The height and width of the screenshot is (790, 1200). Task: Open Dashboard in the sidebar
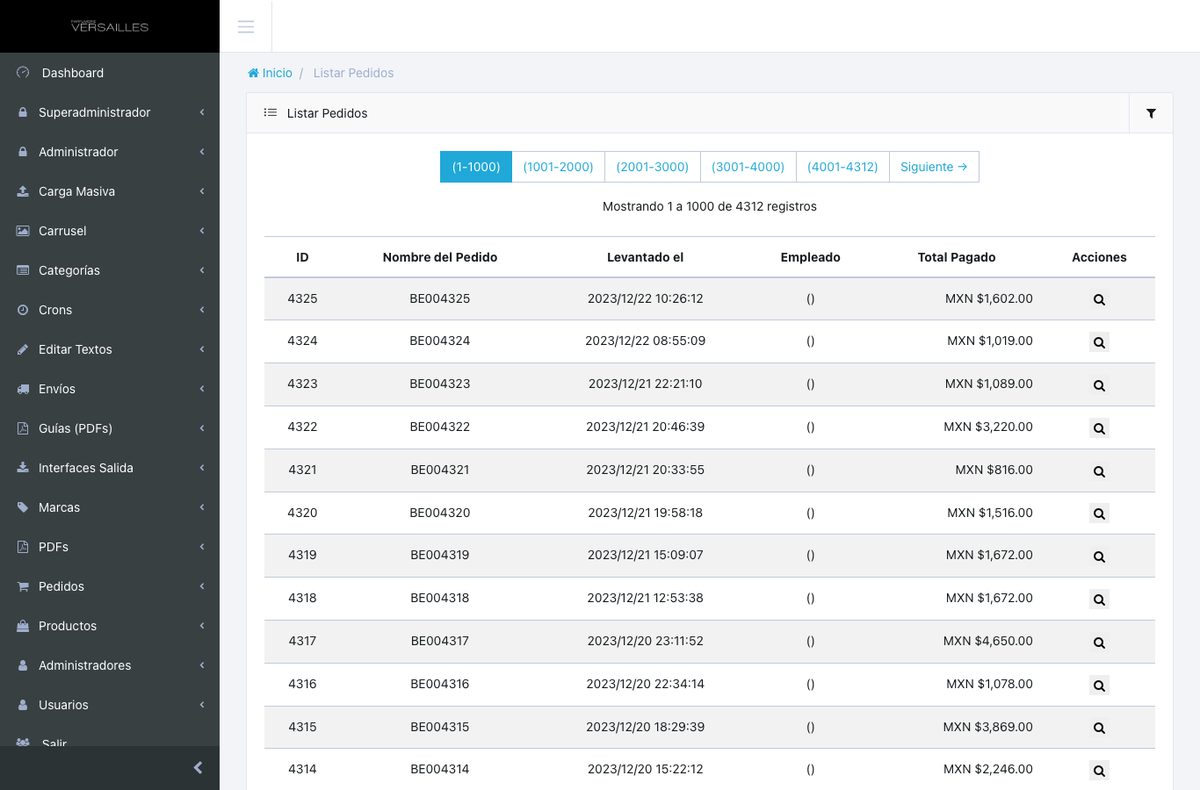(110, 73)
